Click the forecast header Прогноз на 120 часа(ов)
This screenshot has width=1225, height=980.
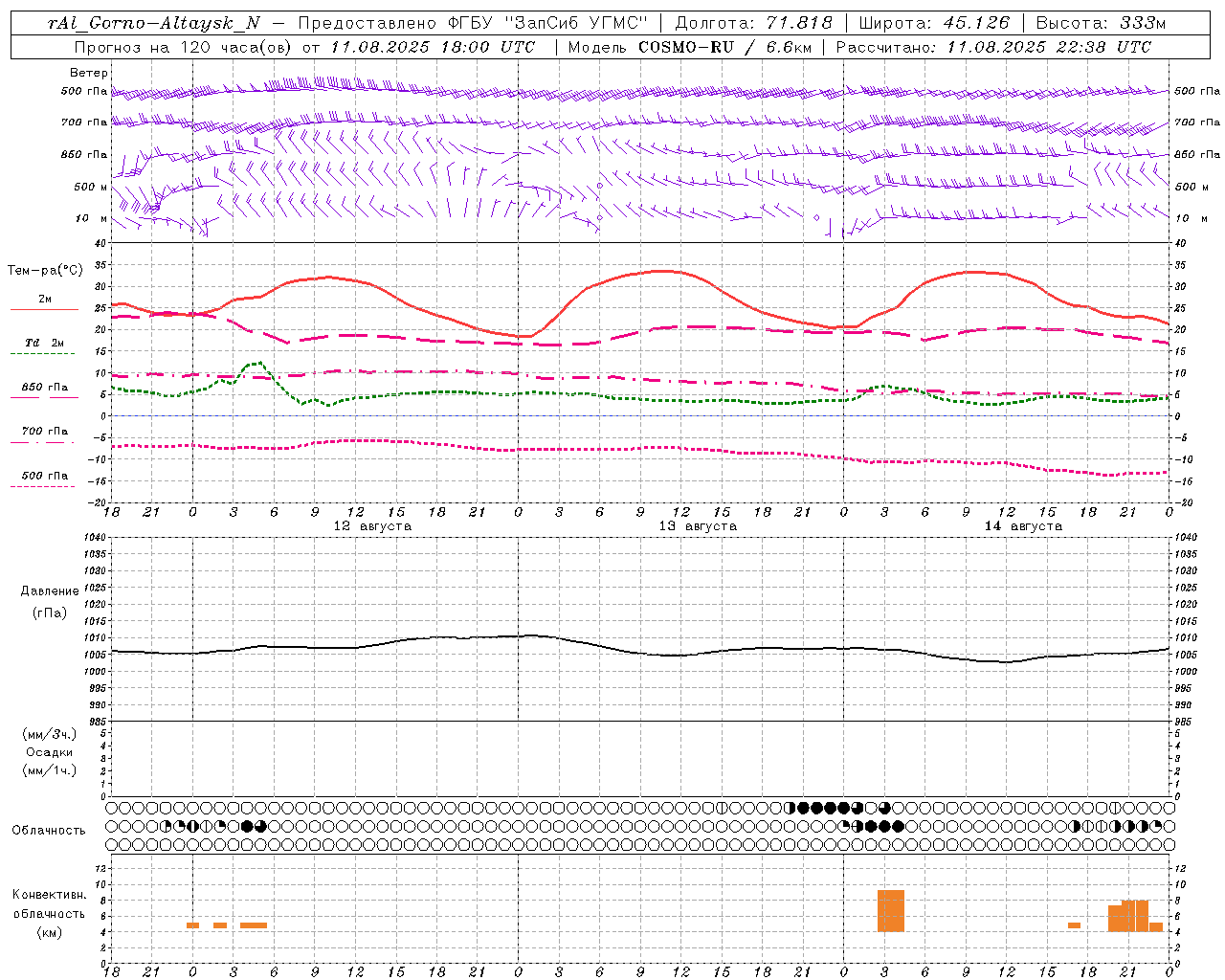click(x=185, y=47)
